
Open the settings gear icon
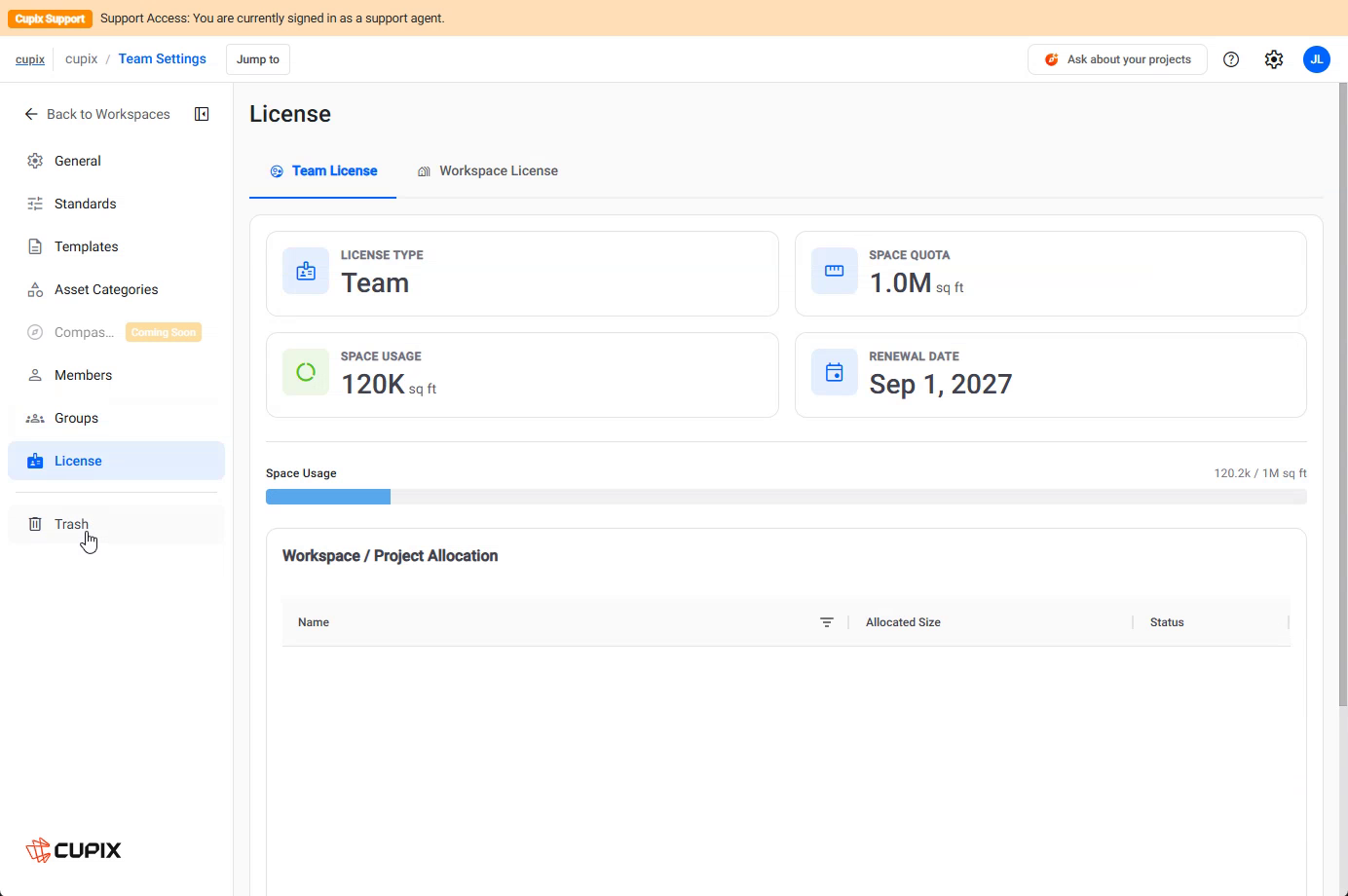point(1274,59)
